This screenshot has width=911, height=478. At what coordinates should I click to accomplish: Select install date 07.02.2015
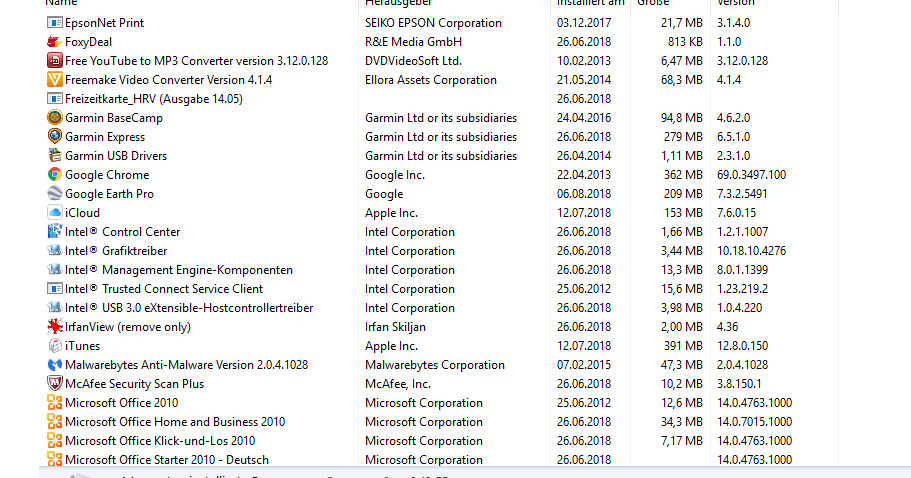point(584,365)
